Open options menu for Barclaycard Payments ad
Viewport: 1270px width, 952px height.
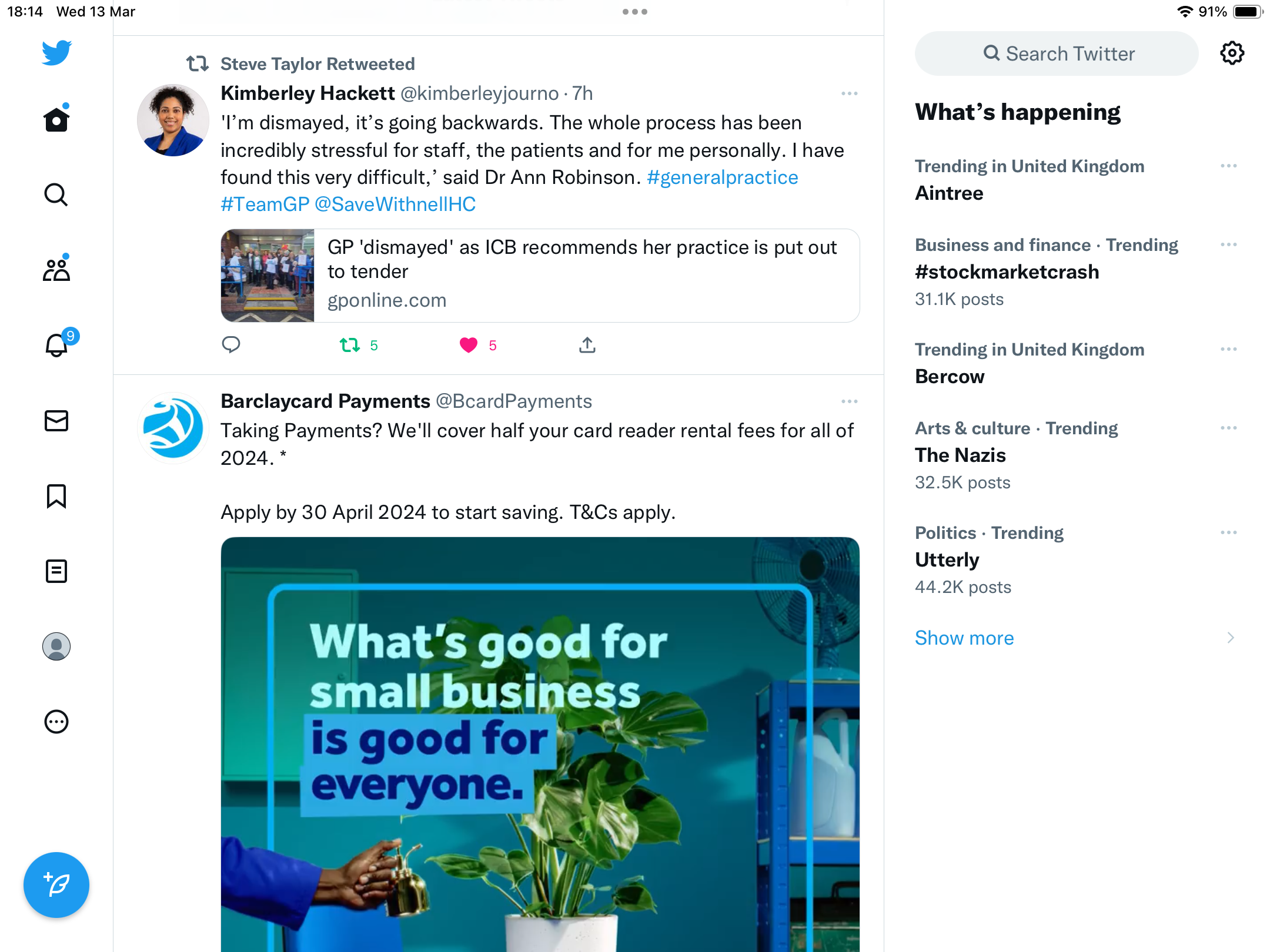(849, 401)
